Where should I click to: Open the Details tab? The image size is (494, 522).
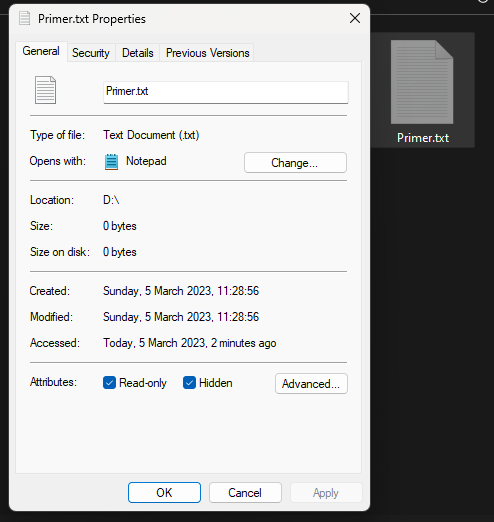(138, 53)
